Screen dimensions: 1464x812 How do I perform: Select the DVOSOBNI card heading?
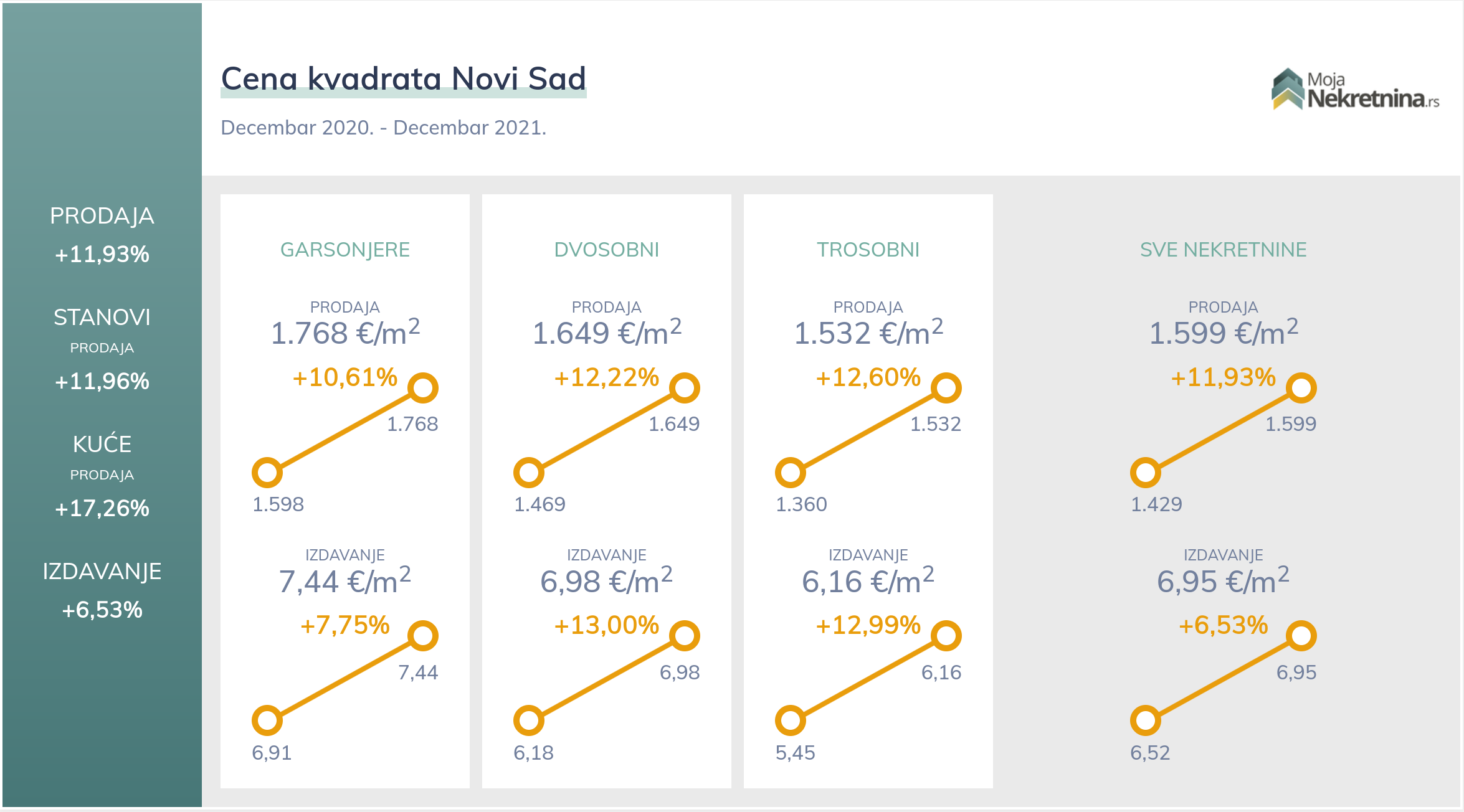point(607,250)
